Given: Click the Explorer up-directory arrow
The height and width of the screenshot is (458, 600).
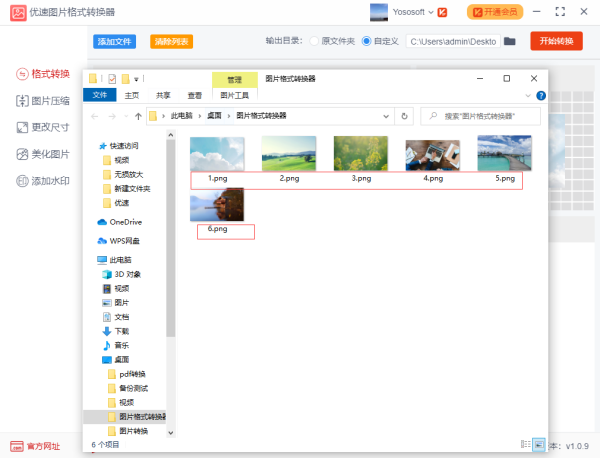Looking at the screenshot, I should point(137,116).
